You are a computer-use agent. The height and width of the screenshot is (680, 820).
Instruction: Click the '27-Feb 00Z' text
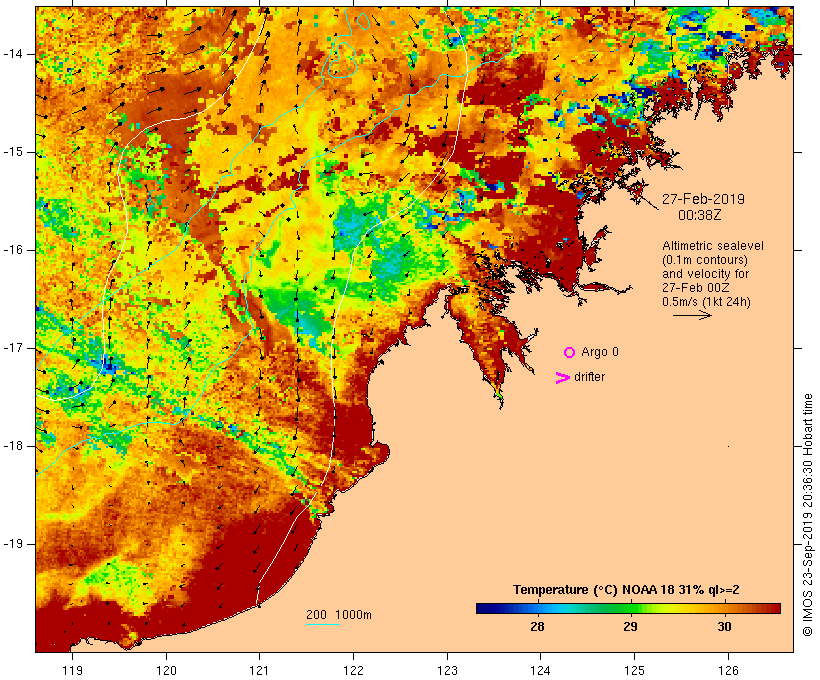[696, 288]
